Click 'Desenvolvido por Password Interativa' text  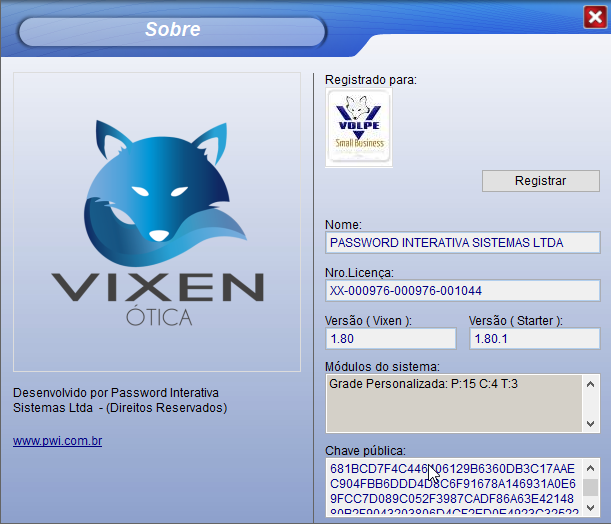116,392
